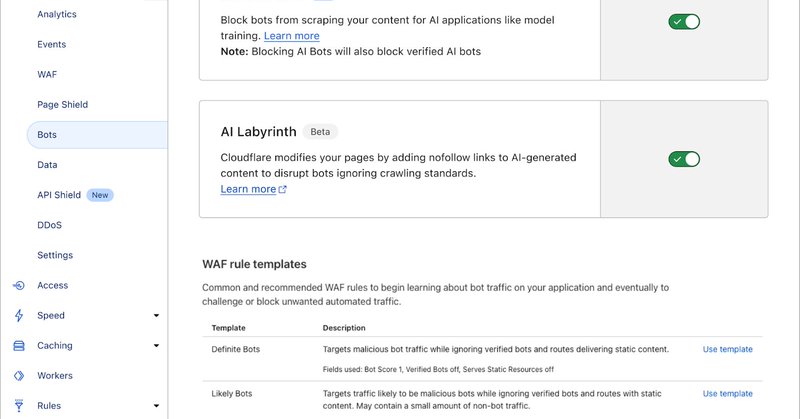
Task: Click the Caching icon in the sidebar
Action: click(x=19, y=346)
